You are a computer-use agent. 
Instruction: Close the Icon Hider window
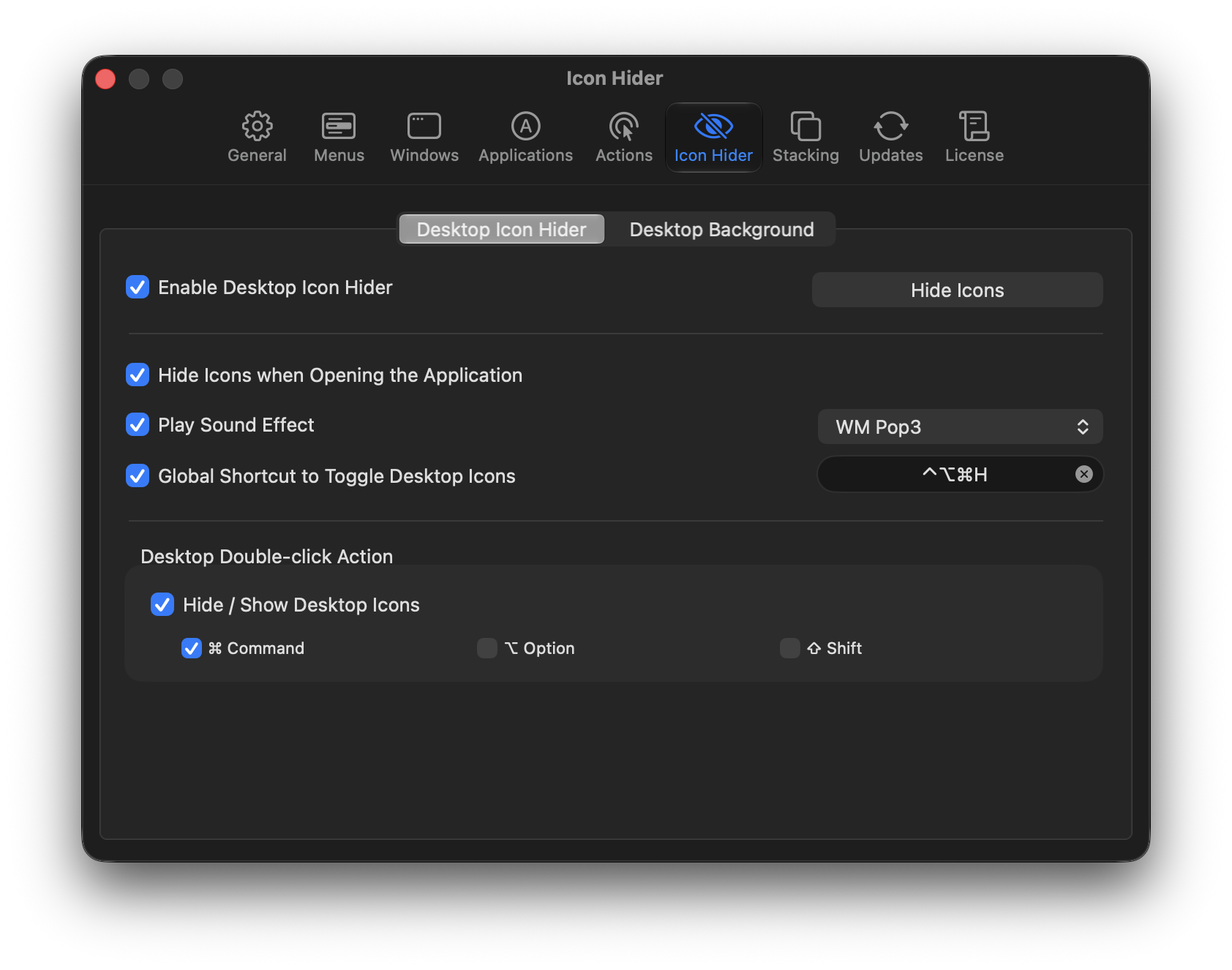[105, 78]
